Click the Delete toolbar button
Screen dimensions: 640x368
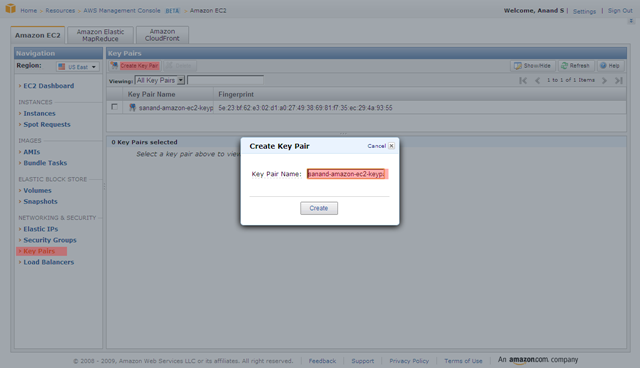tap(180, 66)
